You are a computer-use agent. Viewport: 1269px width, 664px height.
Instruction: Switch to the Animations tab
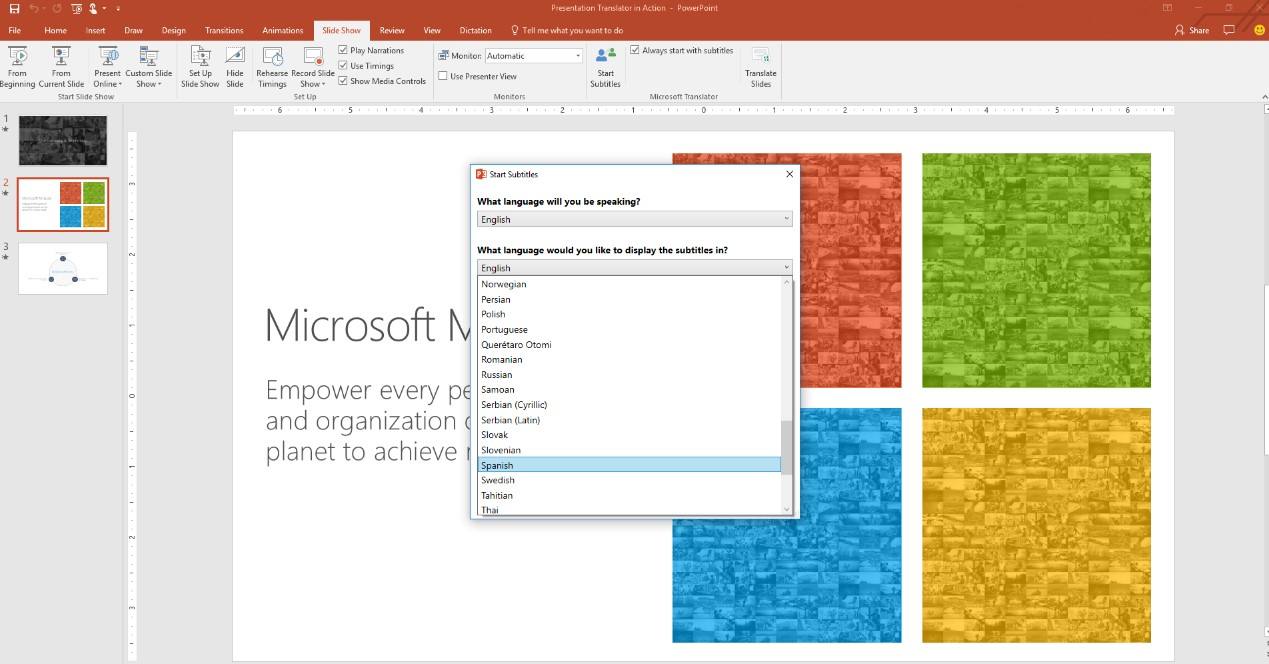pyautogui.click(x=282, y=30)
